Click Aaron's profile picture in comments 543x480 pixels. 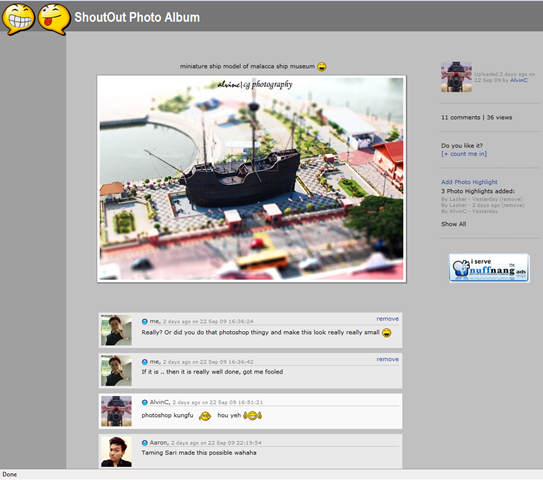[x=116, y=452]
